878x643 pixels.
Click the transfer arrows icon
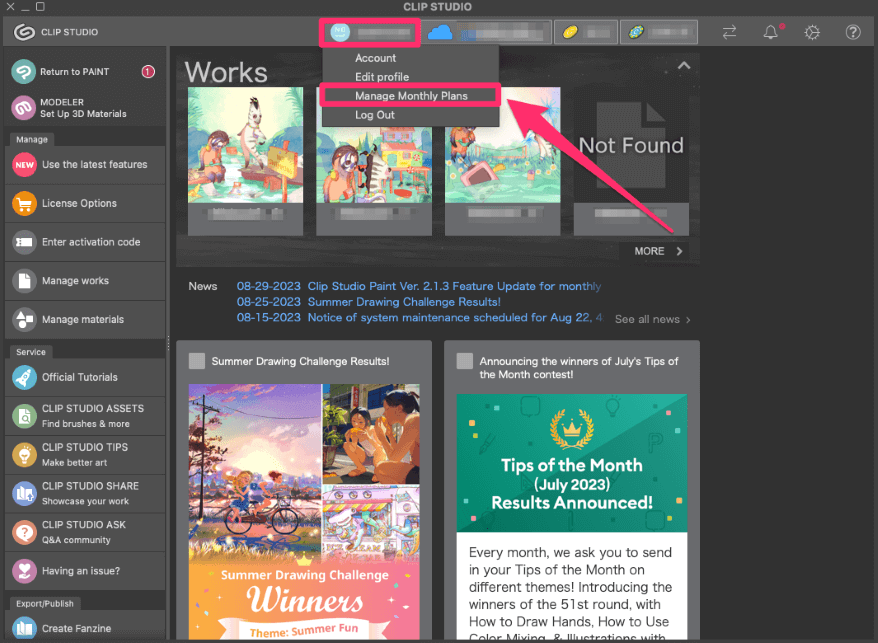729,32
